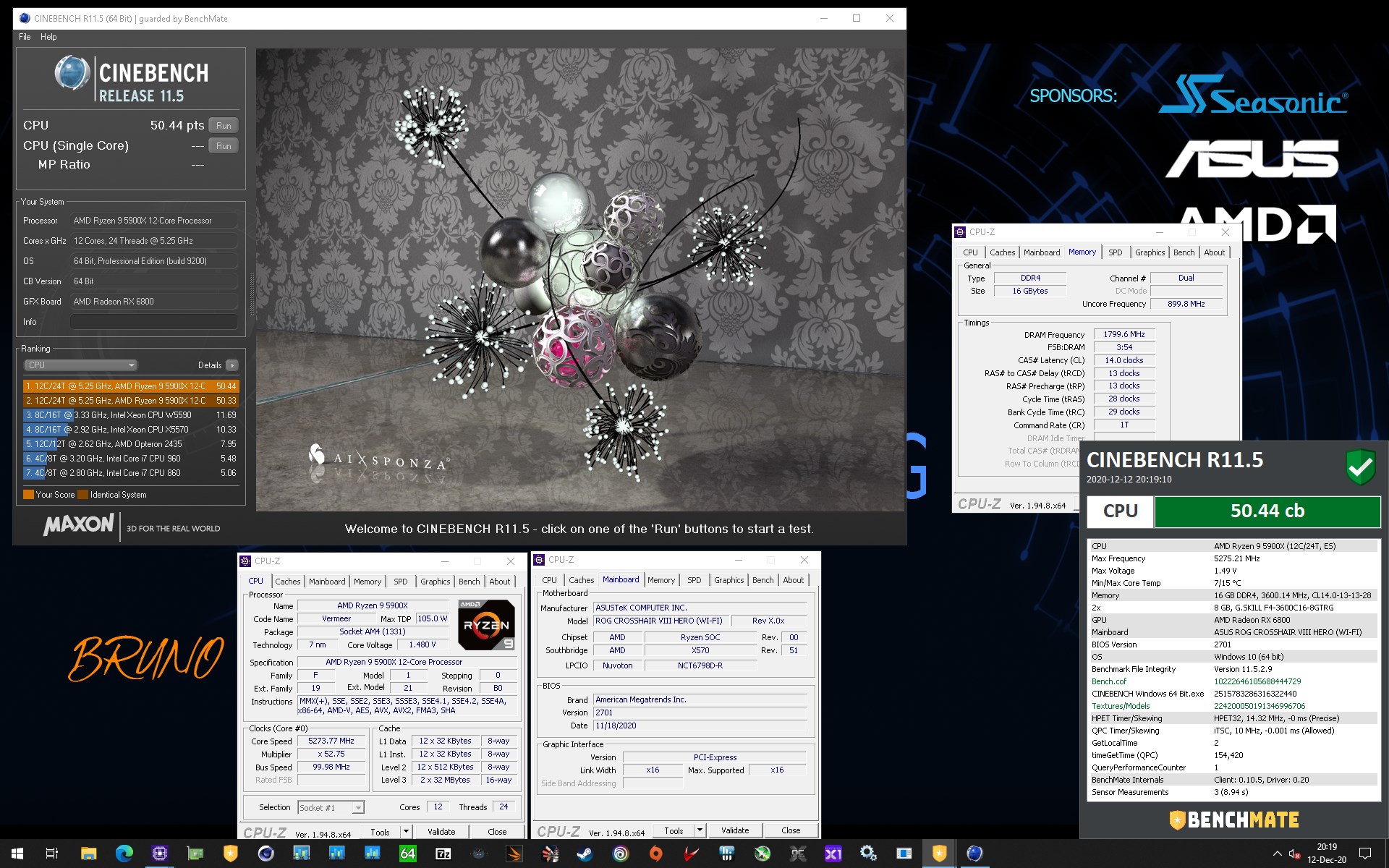Switch to Cinebench blue sphere taskbar icon
Viewport: 1389px width, 868px height.
click(x=974, y=854)
